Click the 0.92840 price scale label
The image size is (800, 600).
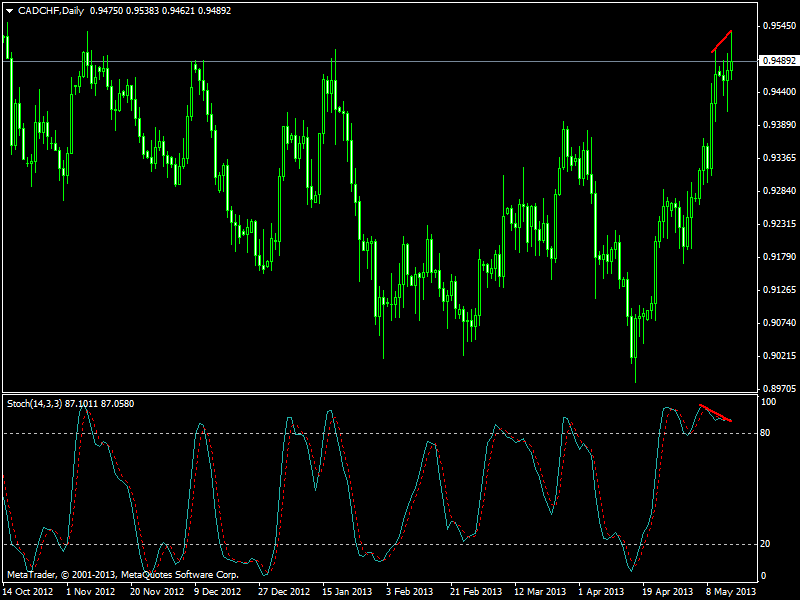(x=779, y=191)
